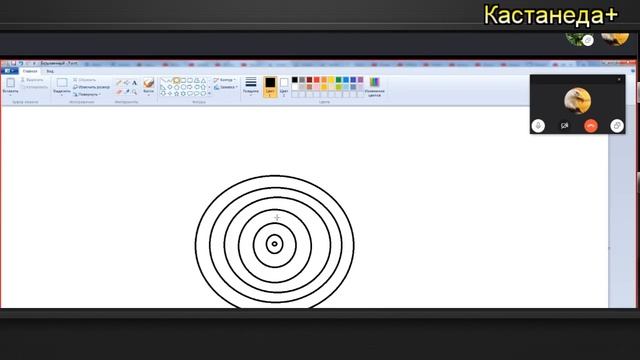Click the Paint help icon top right
This screenshot has height=360, width=640.
click(633, 71)
